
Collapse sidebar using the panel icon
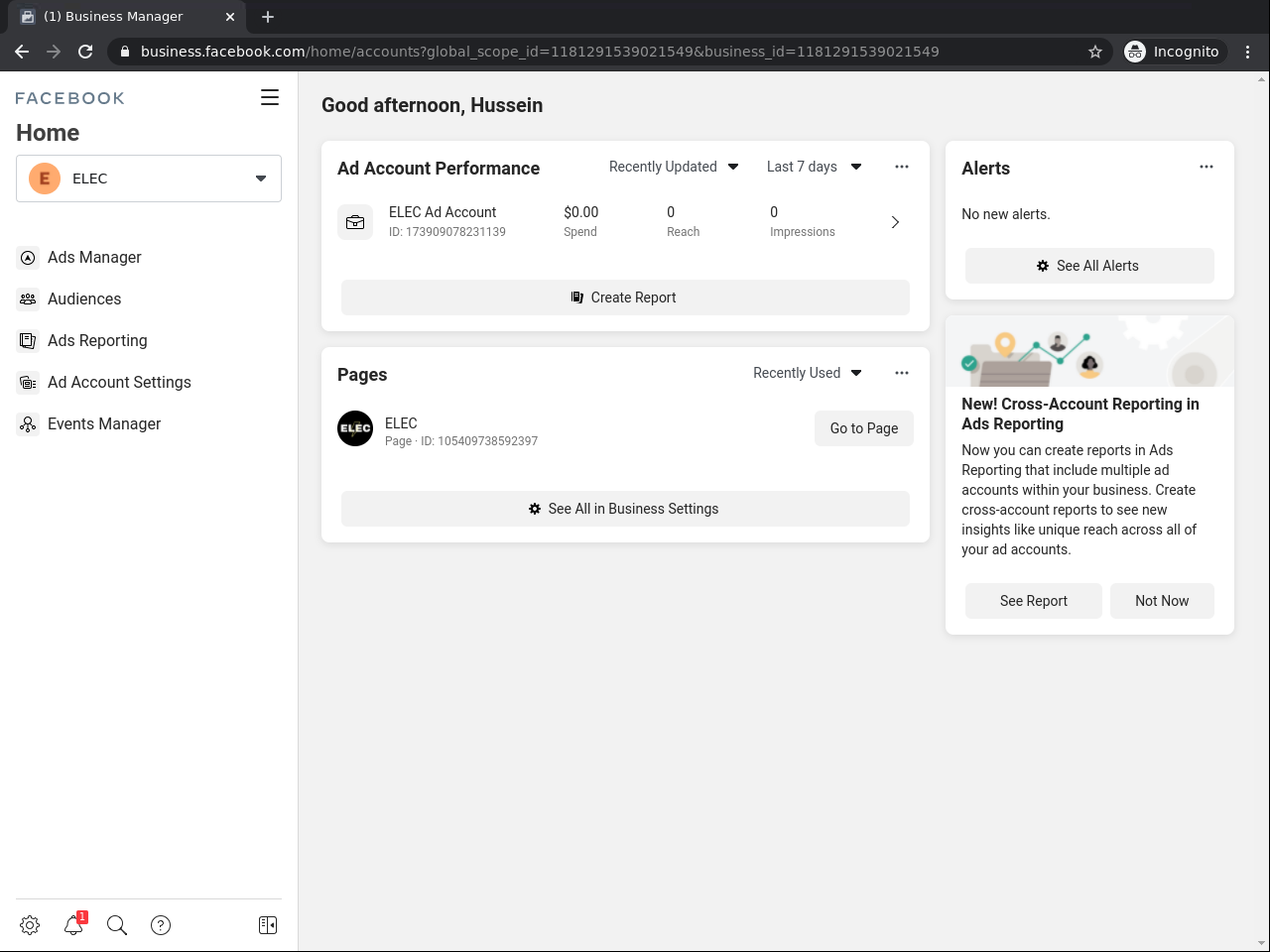268,925
